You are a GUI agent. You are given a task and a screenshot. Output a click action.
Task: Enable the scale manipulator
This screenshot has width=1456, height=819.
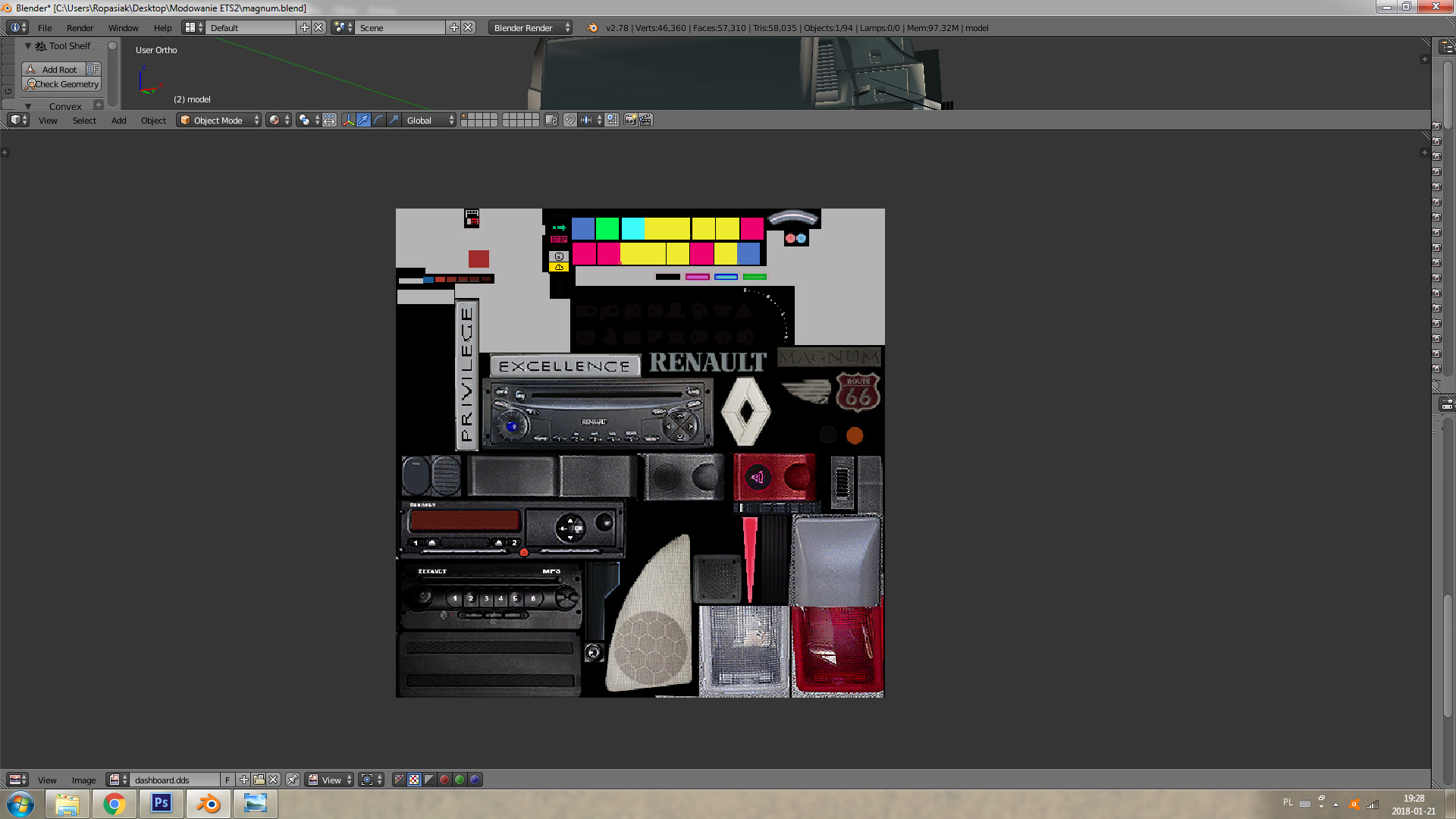coord(394,121)
